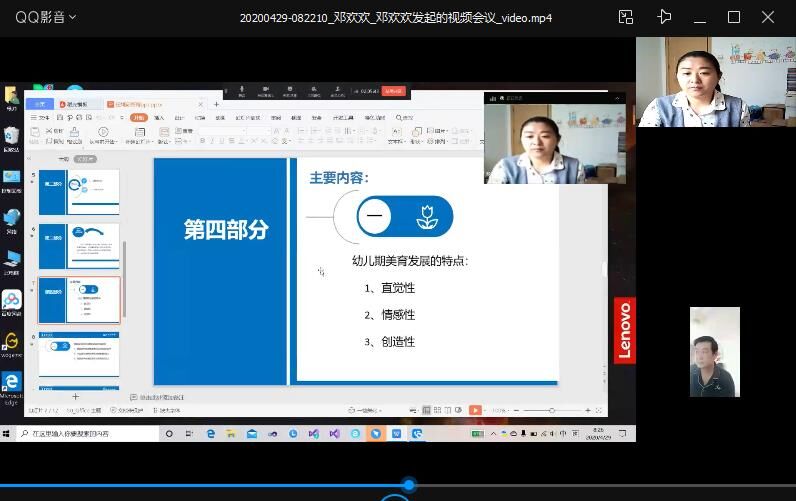Click the orange slideshow play button
Image resolution: width=796 pixels, height=501 pixels.
[475, 410]
